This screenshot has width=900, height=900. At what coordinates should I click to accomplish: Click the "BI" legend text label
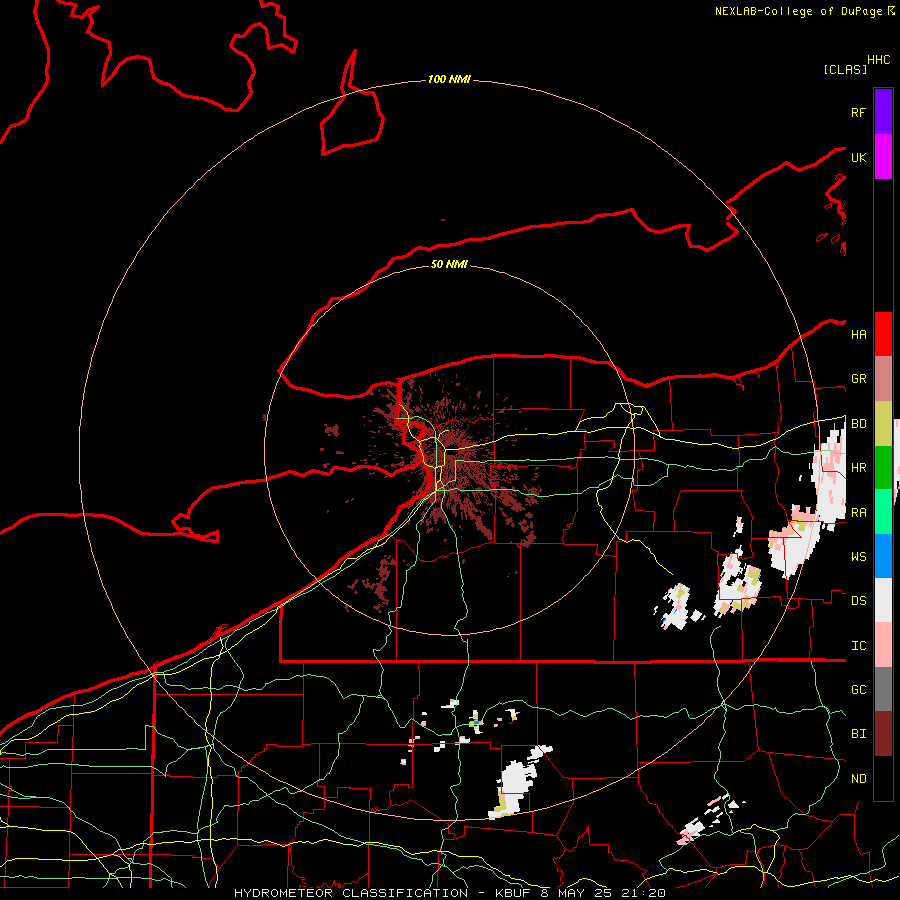pos(858,734)
